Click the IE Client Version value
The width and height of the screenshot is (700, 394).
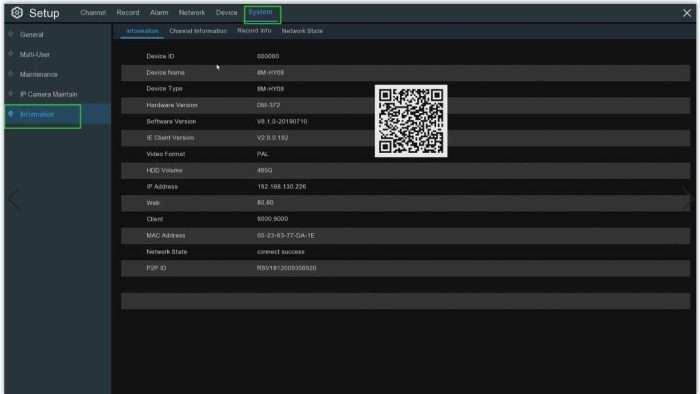tap(272, 138)
